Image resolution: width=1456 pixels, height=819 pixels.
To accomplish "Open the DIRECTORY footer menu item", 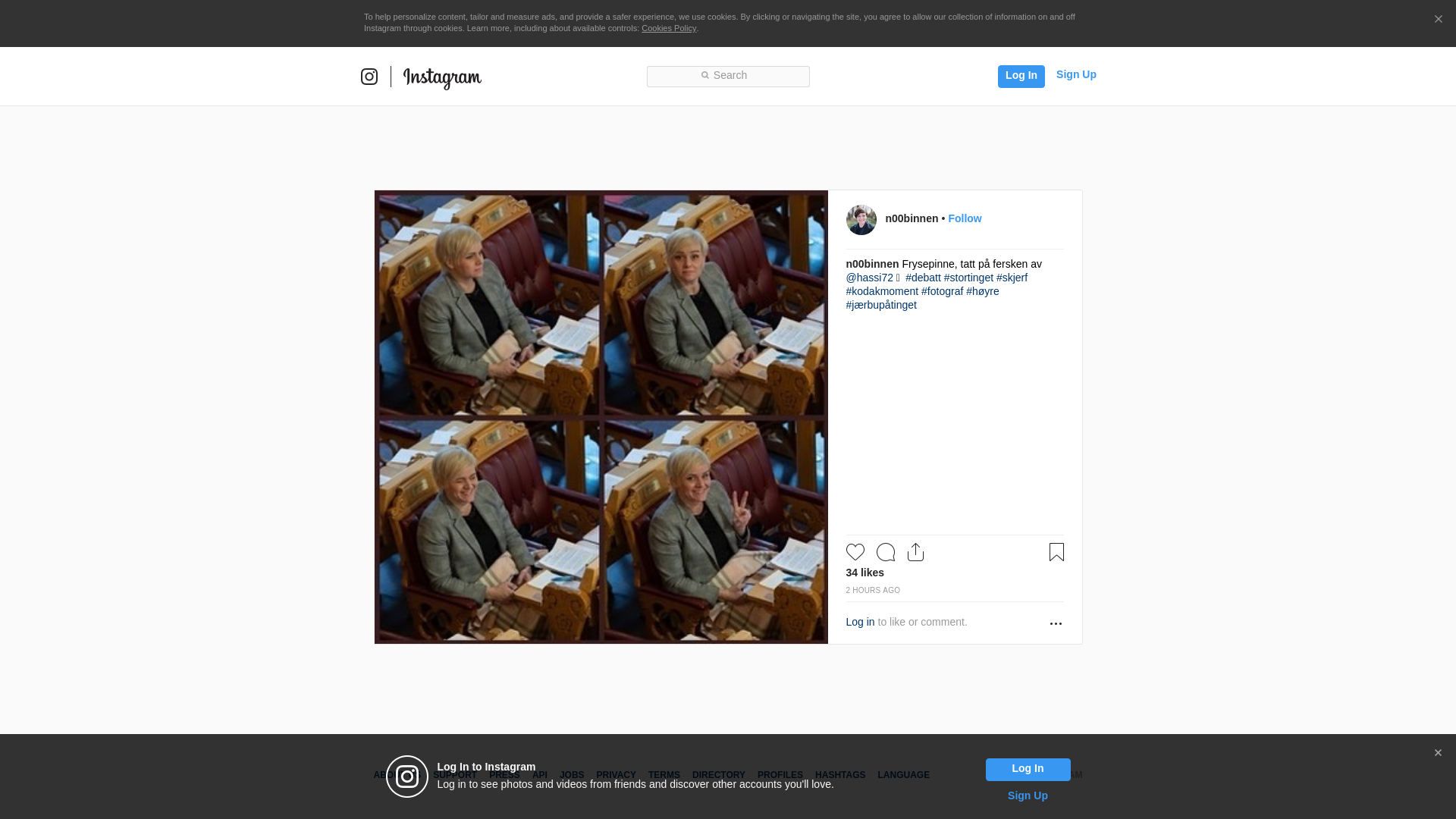I will (718, 775).
